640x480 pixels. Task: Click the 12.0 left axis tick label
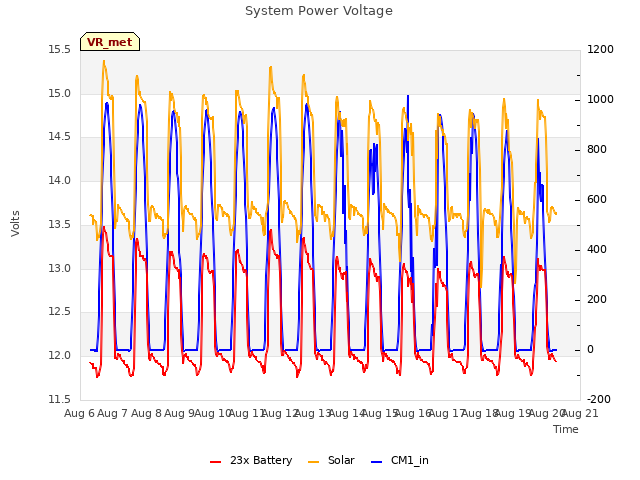coord(60,356)
